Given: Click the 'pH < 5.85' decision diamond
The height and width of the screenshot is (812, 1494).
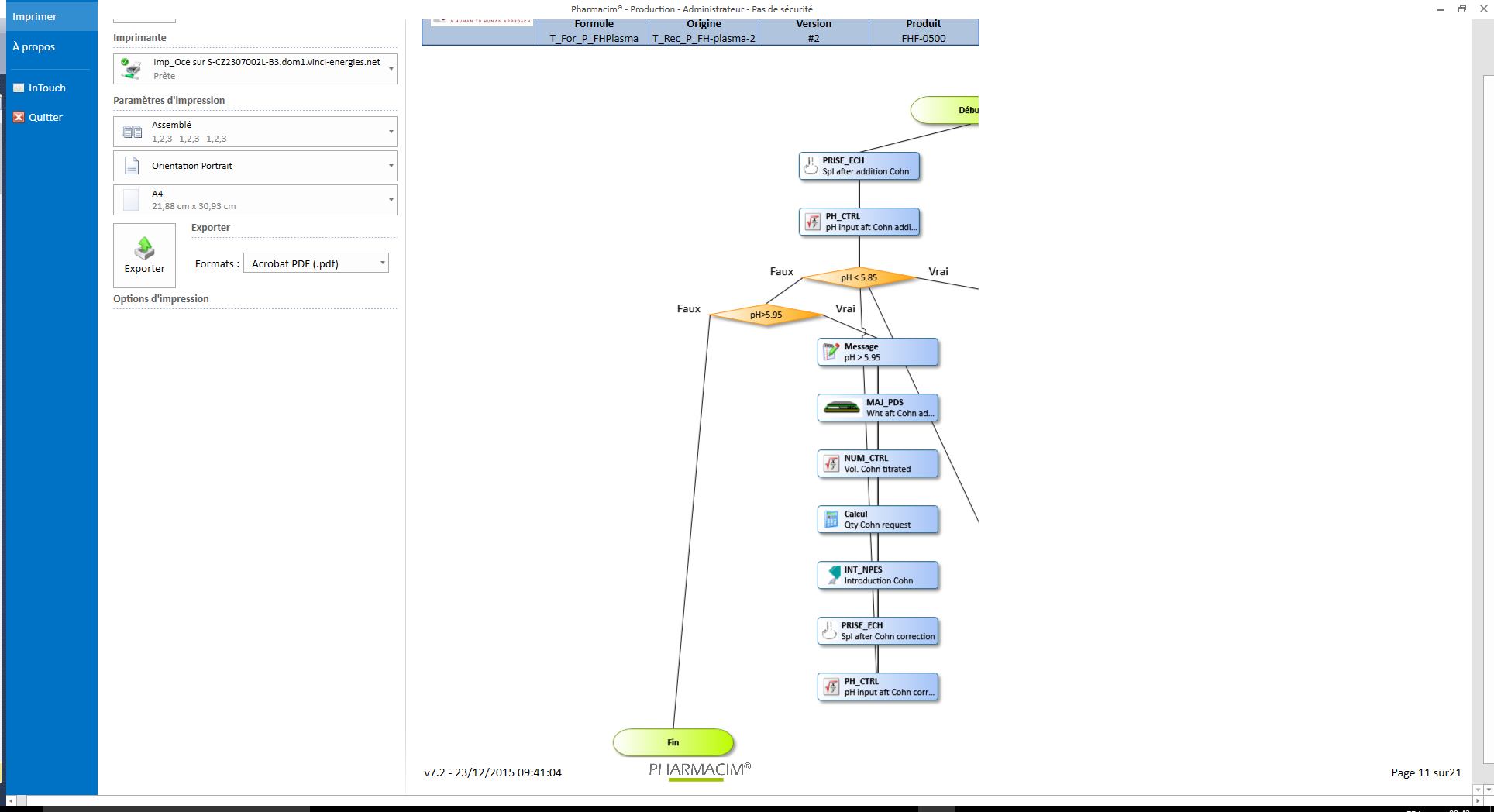Looking at the screenshot, I should pyautogui.click(x=859, y=277).
